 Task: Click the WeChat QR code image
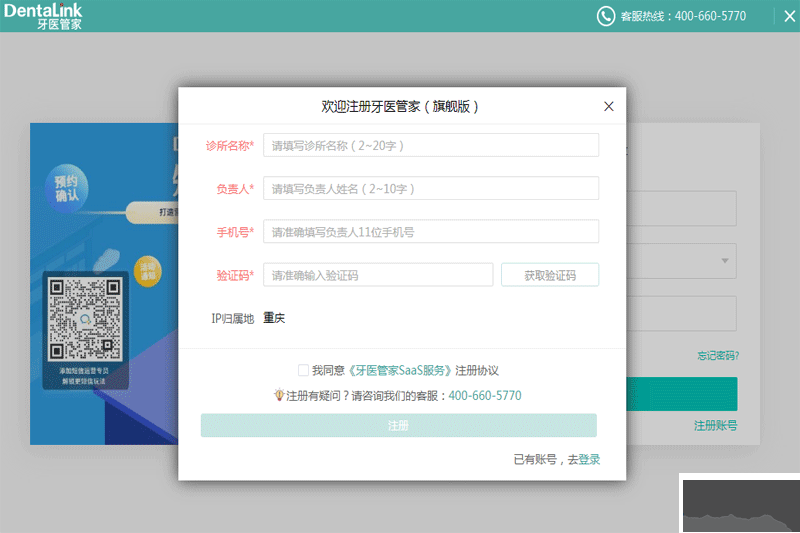pyautogui.click(x=85, y=319)
